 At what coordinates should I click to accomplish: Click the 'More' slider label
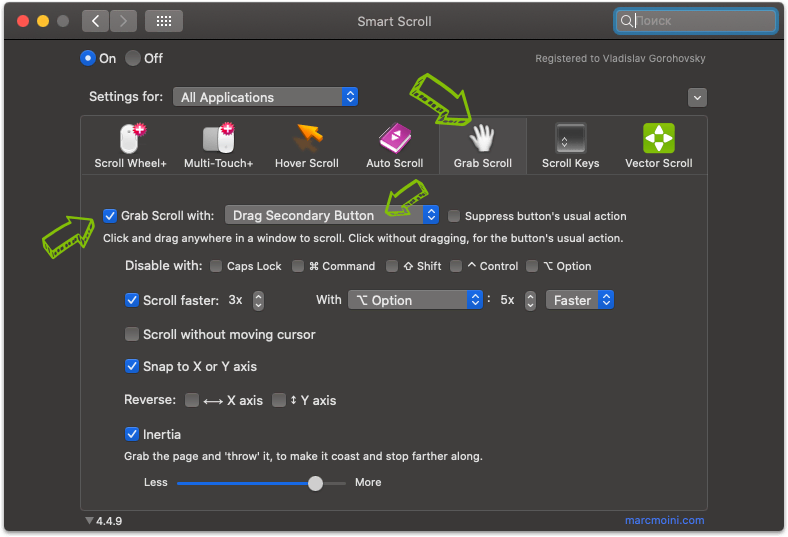(368, 482)
